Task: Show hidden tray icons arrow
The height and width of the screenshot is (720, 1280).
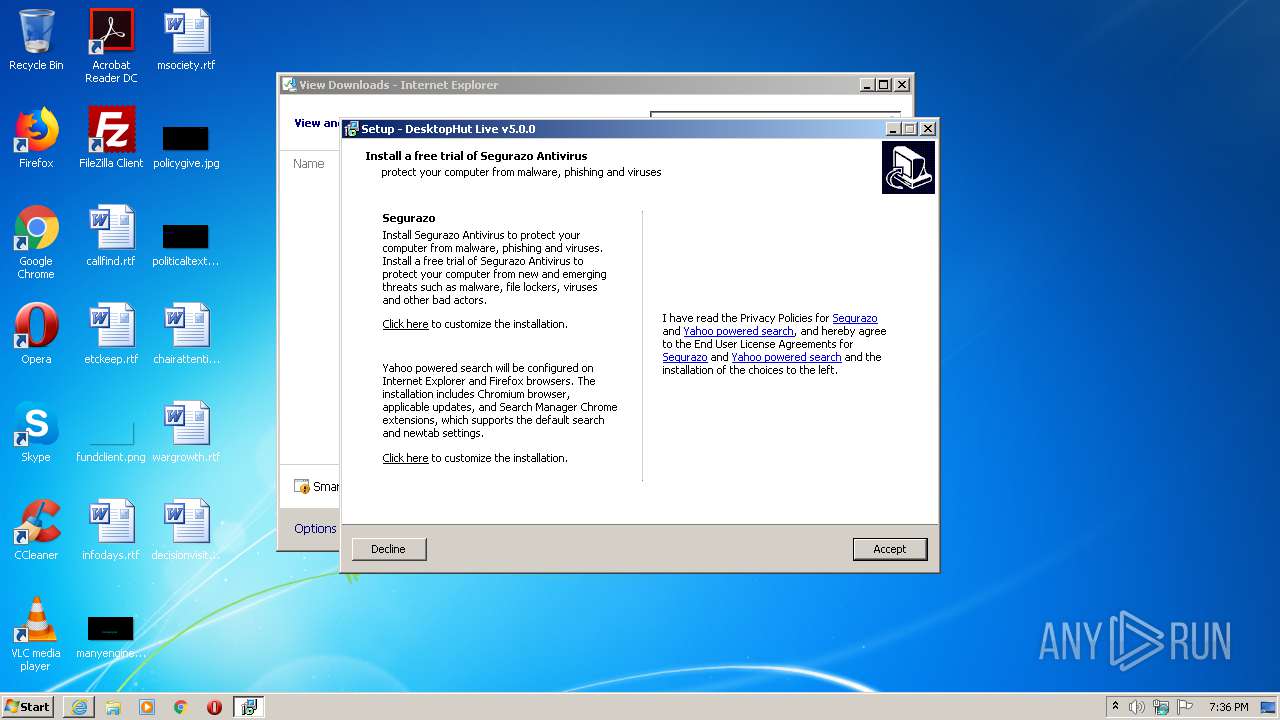Action: (1115, 707)
